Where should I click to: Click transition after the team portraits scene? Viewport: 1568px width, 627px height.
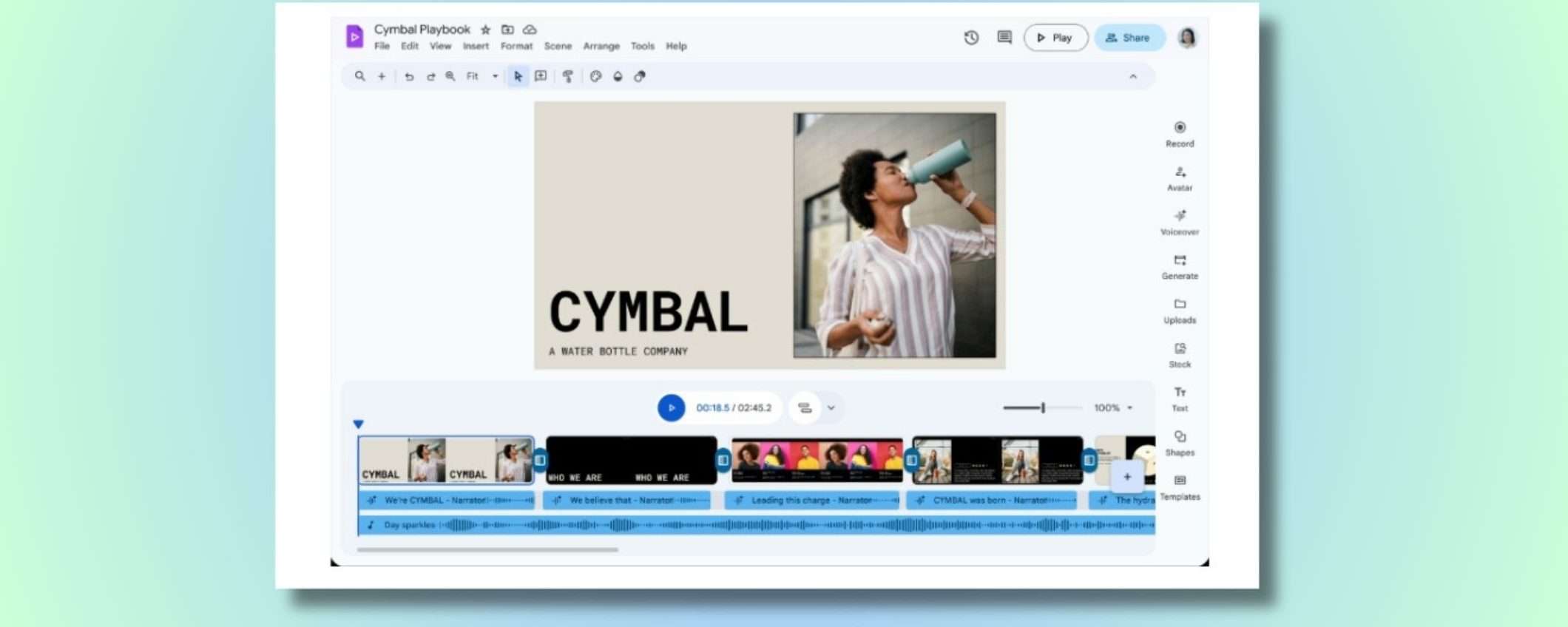pyautogui.click(x=911, y=460)
